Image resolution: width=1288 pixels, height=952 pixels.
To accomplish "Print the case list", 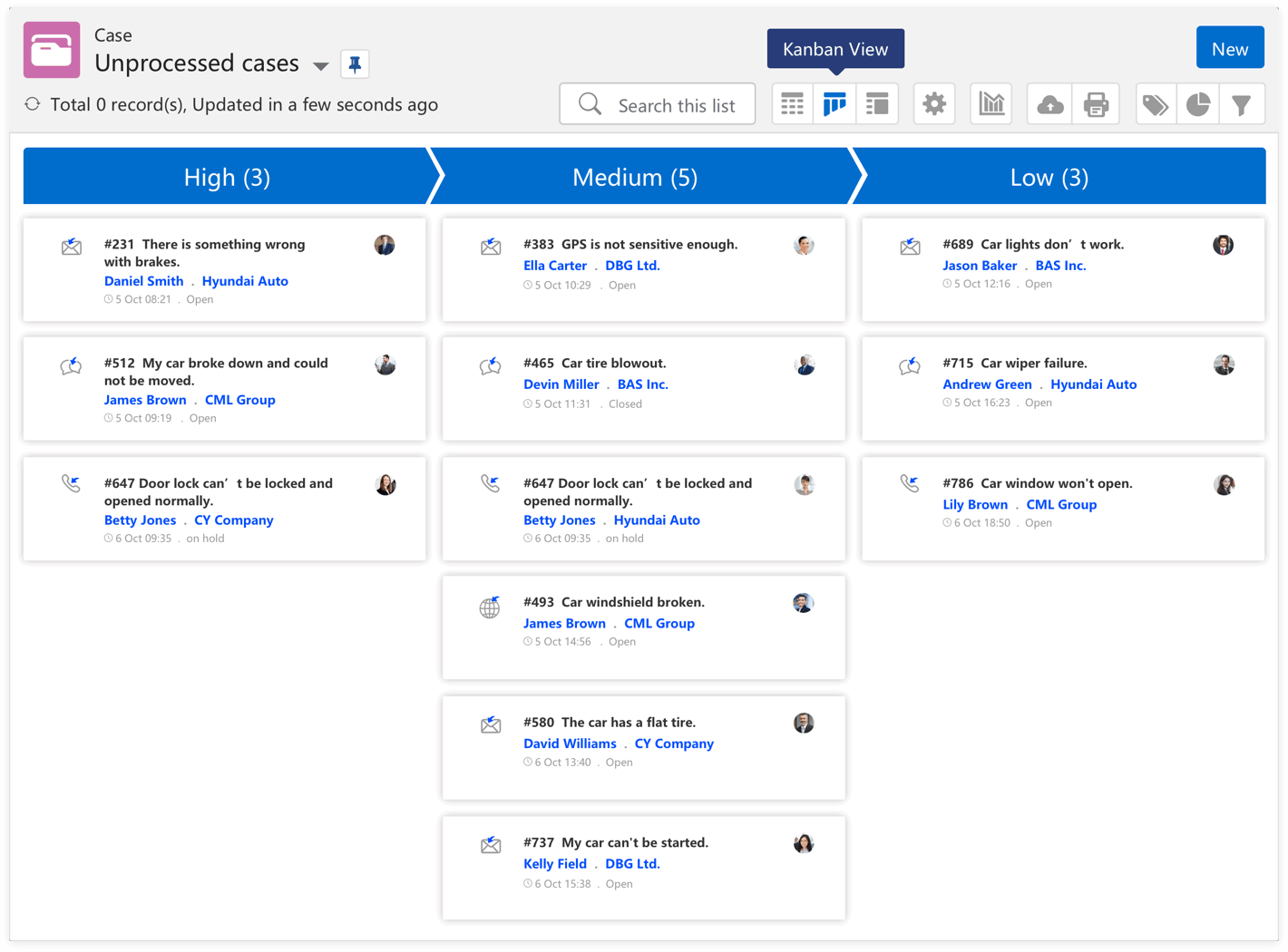I will click(x=1096, y=104).
